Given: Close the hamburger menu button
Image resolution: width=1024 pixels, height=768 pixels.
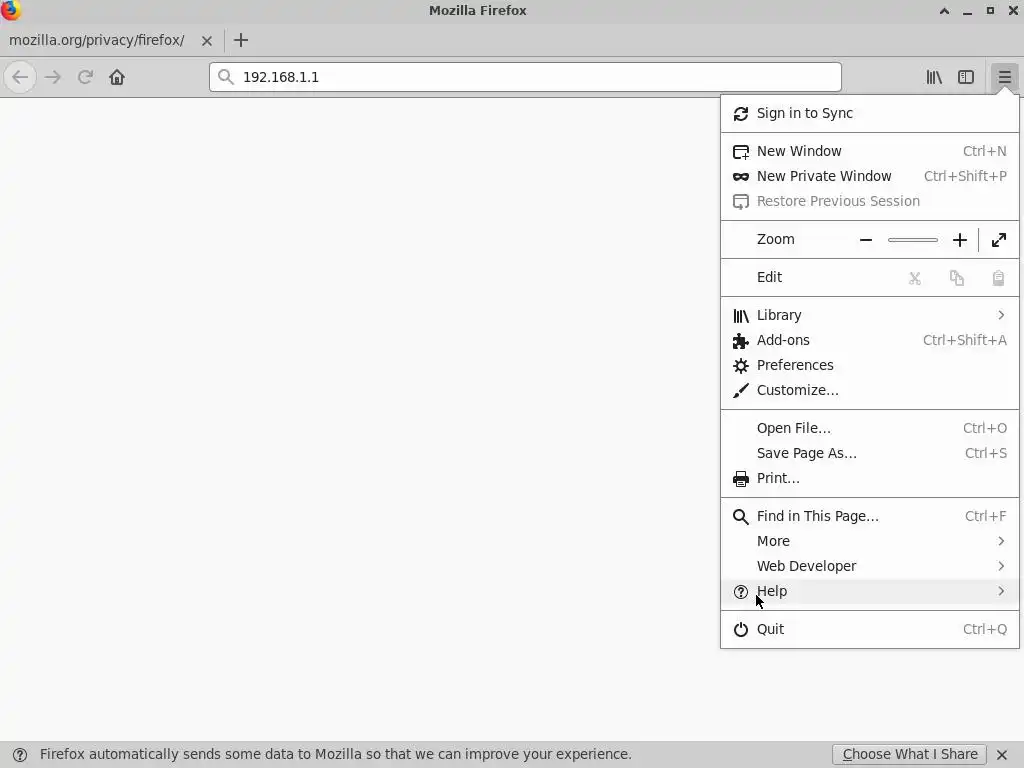Looking at the screenshot, I should pos(1004,77).
